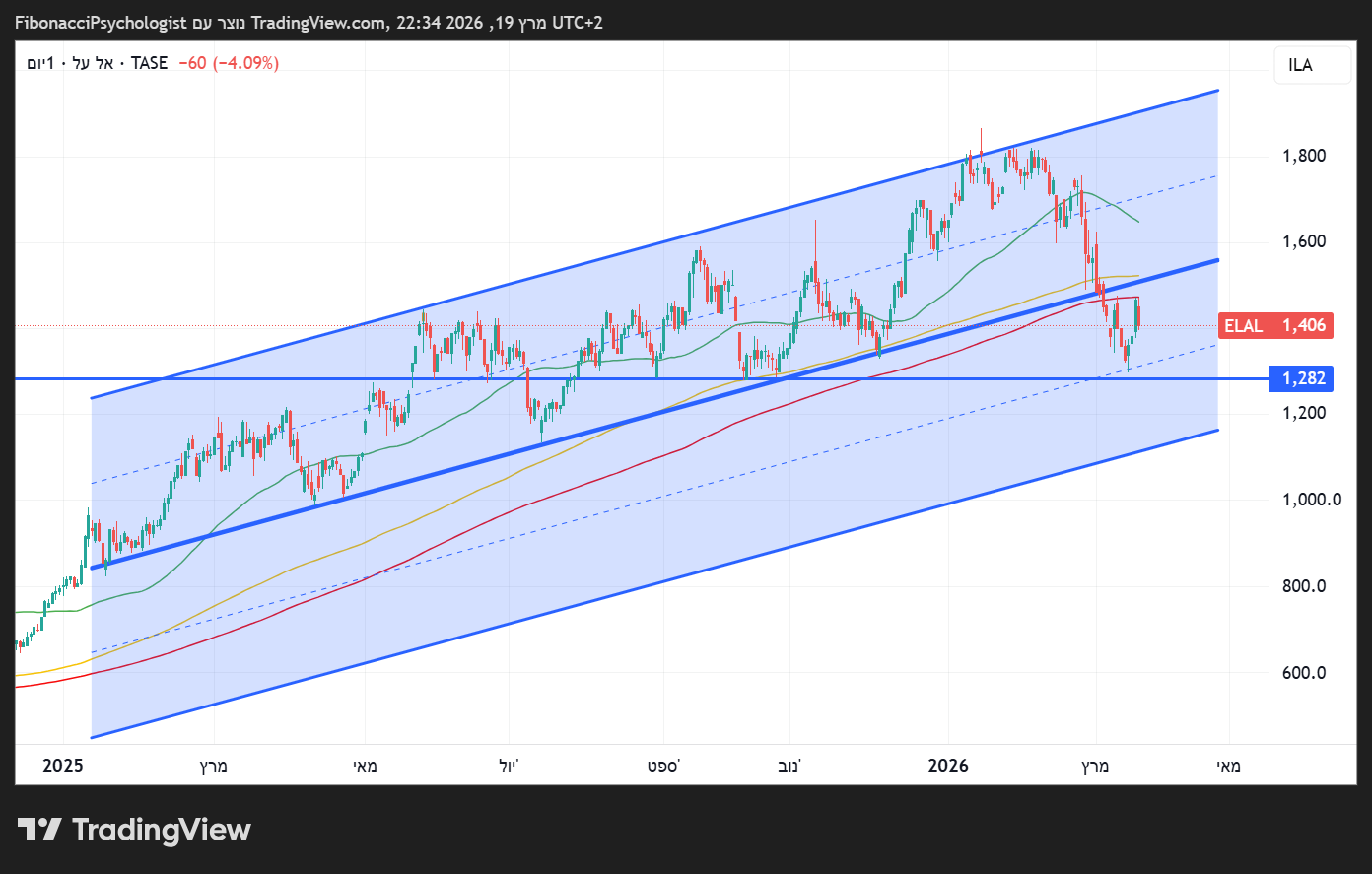
Task: Click the נוב' month label on time axis
Action: point(789,766)
